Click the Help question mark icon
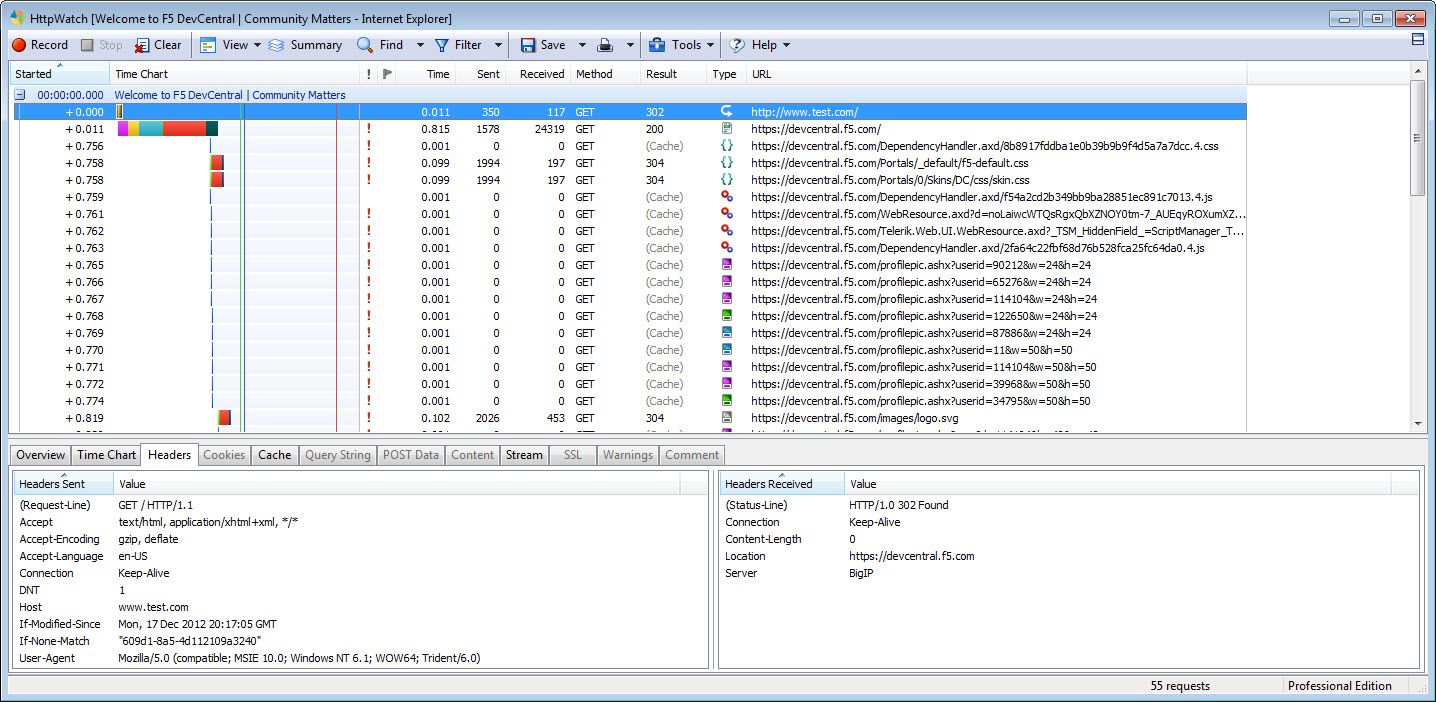Image resolution: width=1436 pixels, height=702 pixels. (x=737, y=45)
